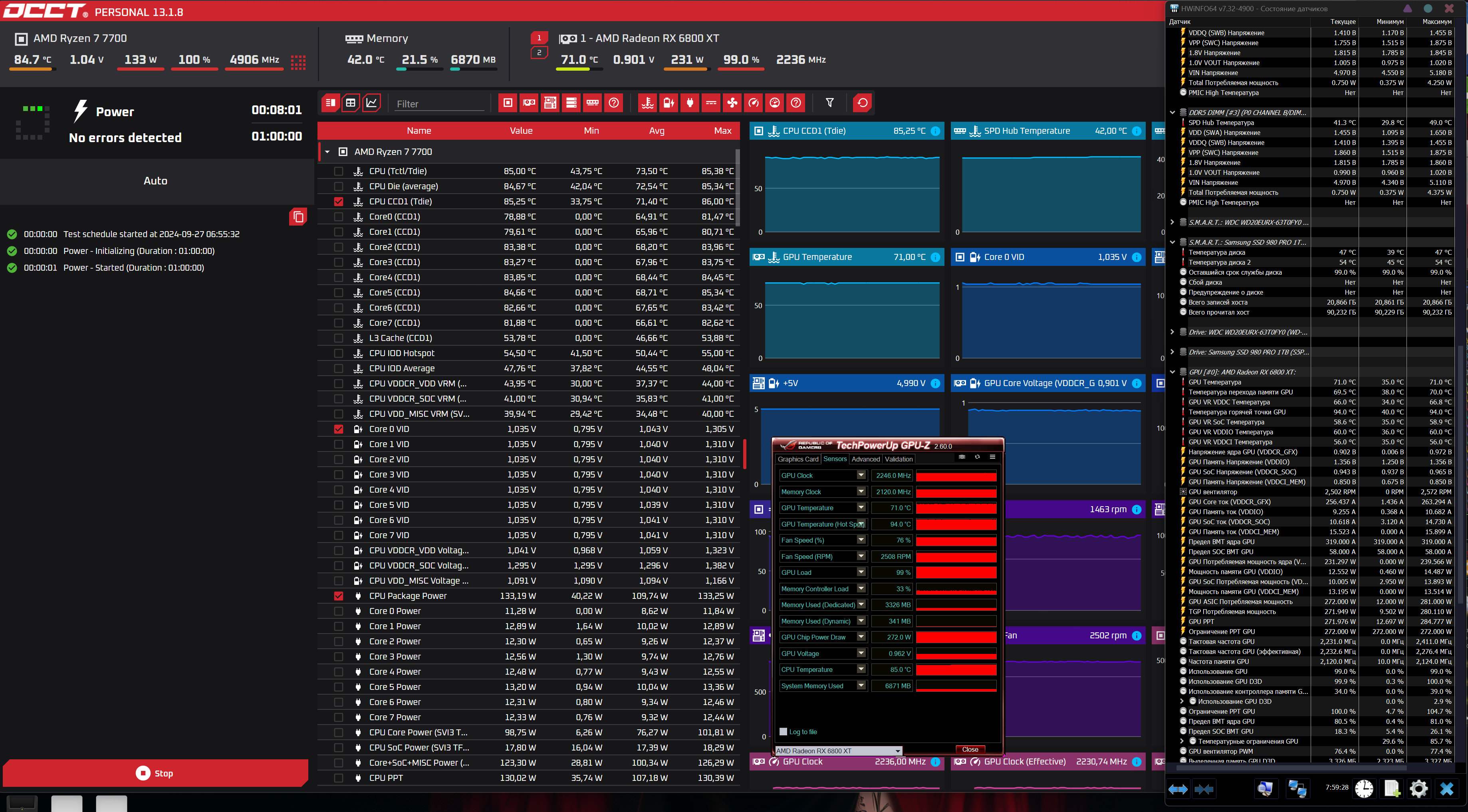Click the fan sensor filter icon
The width and height of the screenshot is (1468, 812).
click(x=732, y=103)
